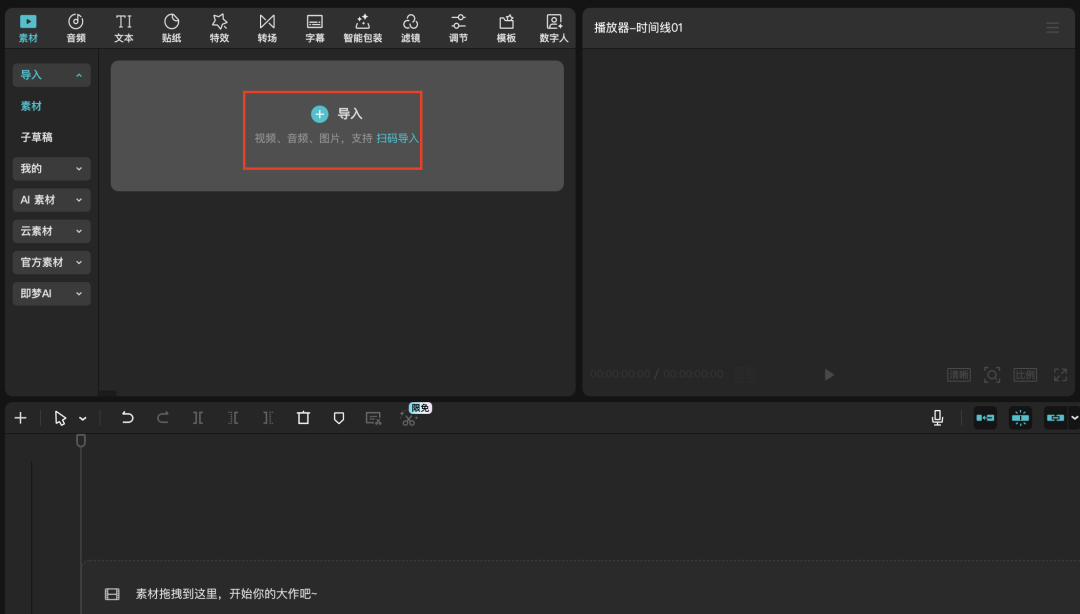Select 子草稿 in the sidebar
This screenshot has height=614, width=1080.
click(x=37, y=137)
